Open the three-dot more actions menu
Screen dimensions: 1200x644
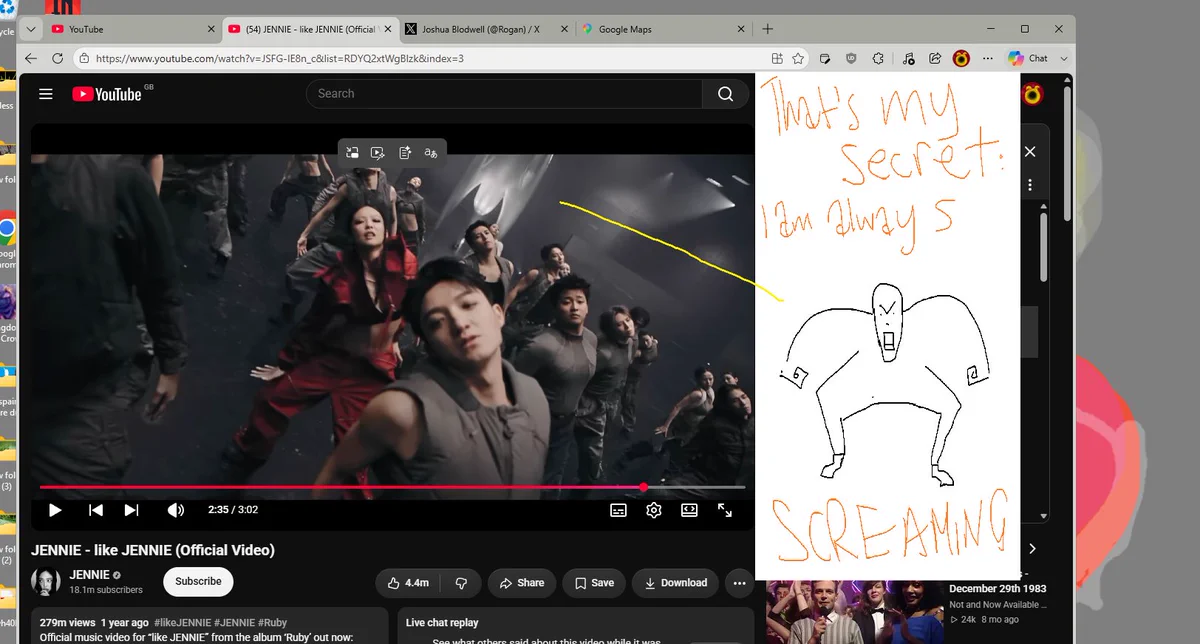pyautogui.click(x=740, y=583)
